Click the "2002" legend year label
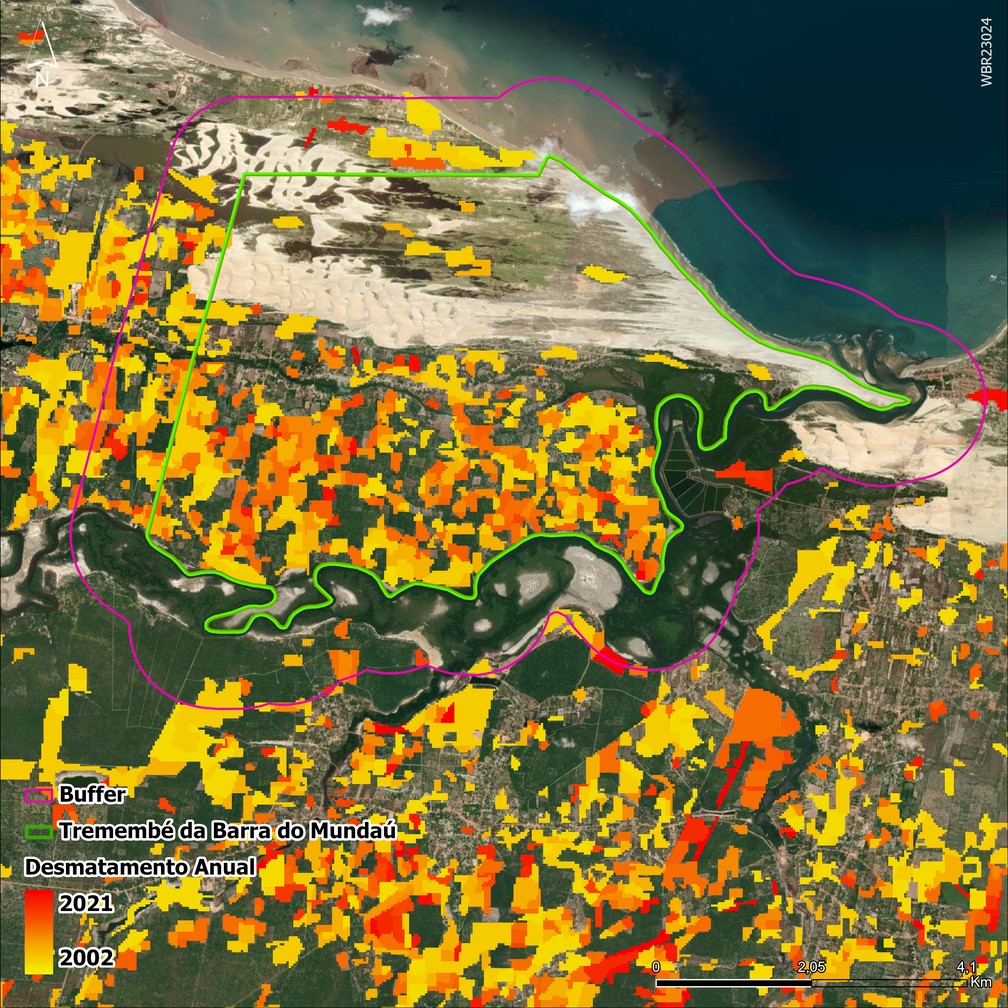Viewport: 1008px width, 1008px height. pos(87,958)
